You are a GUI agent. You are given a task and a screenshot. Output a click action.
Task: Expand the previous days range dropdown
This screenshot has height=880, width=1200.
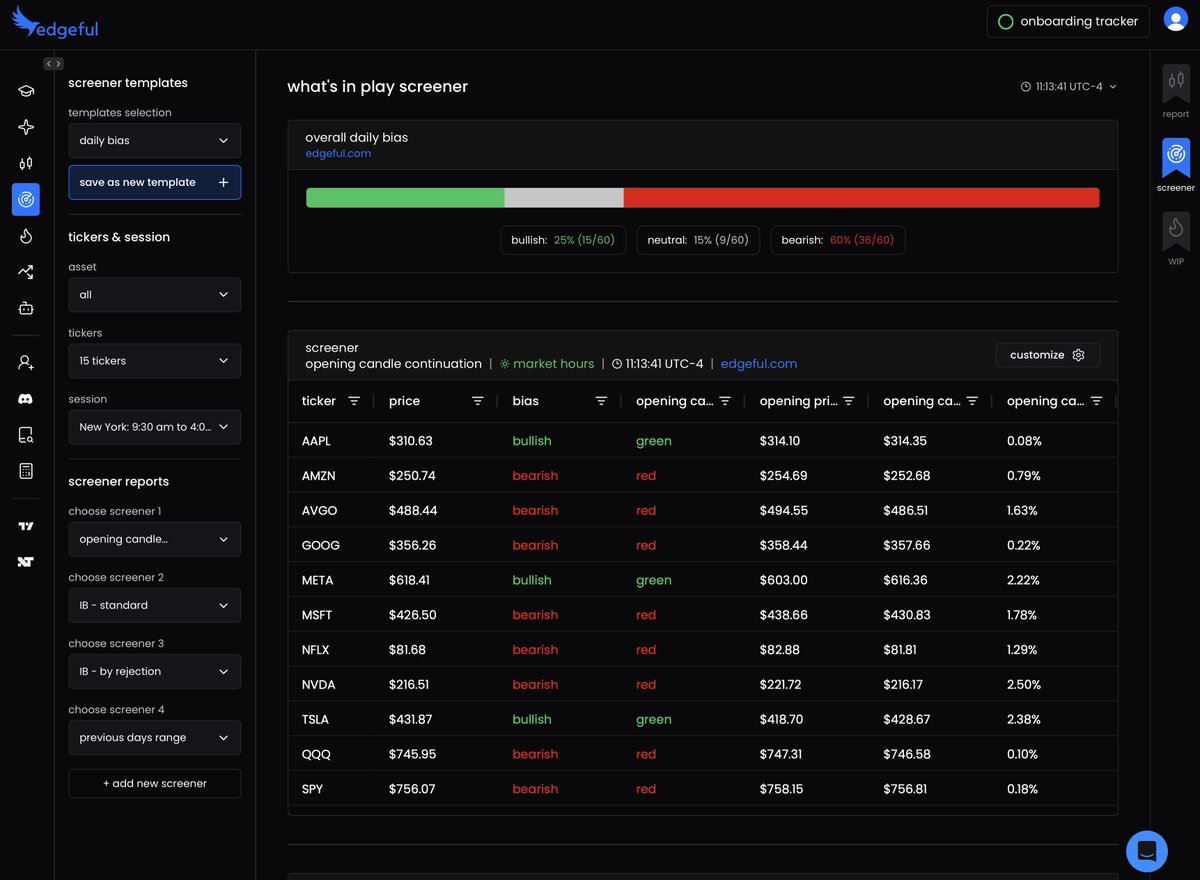tap(155, 738)
